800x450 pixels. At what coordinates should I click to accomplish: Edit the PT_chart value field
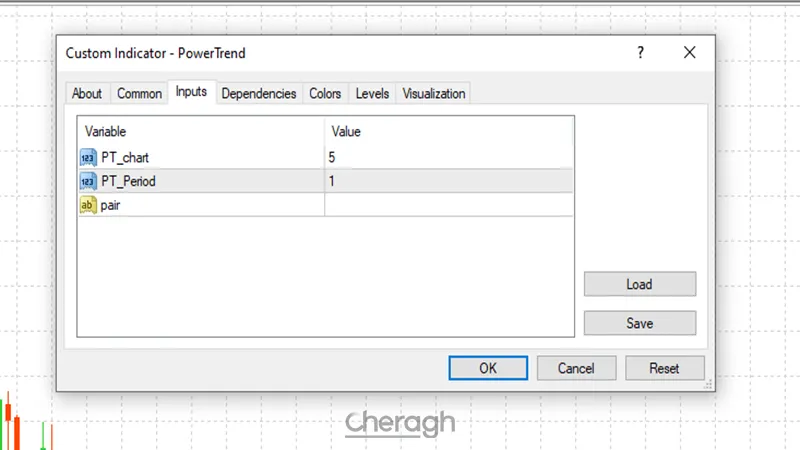pyautogui.click(x=448, y=157)
